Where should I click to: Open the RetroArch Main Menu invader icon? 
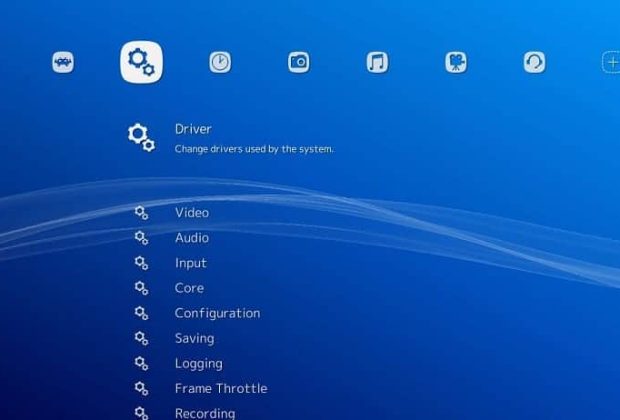coord(63,62)
